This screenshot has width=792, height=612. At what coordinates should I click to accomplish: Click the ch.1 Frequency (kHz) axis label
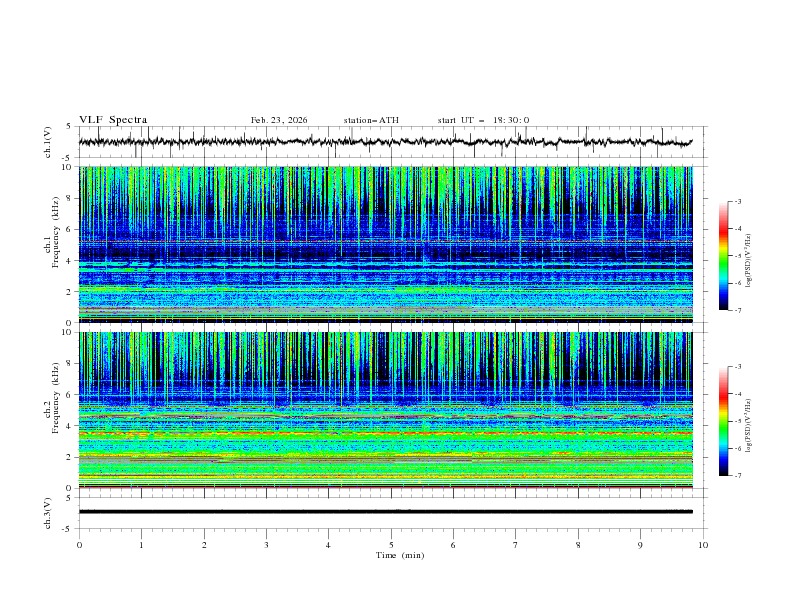(54, 236)
